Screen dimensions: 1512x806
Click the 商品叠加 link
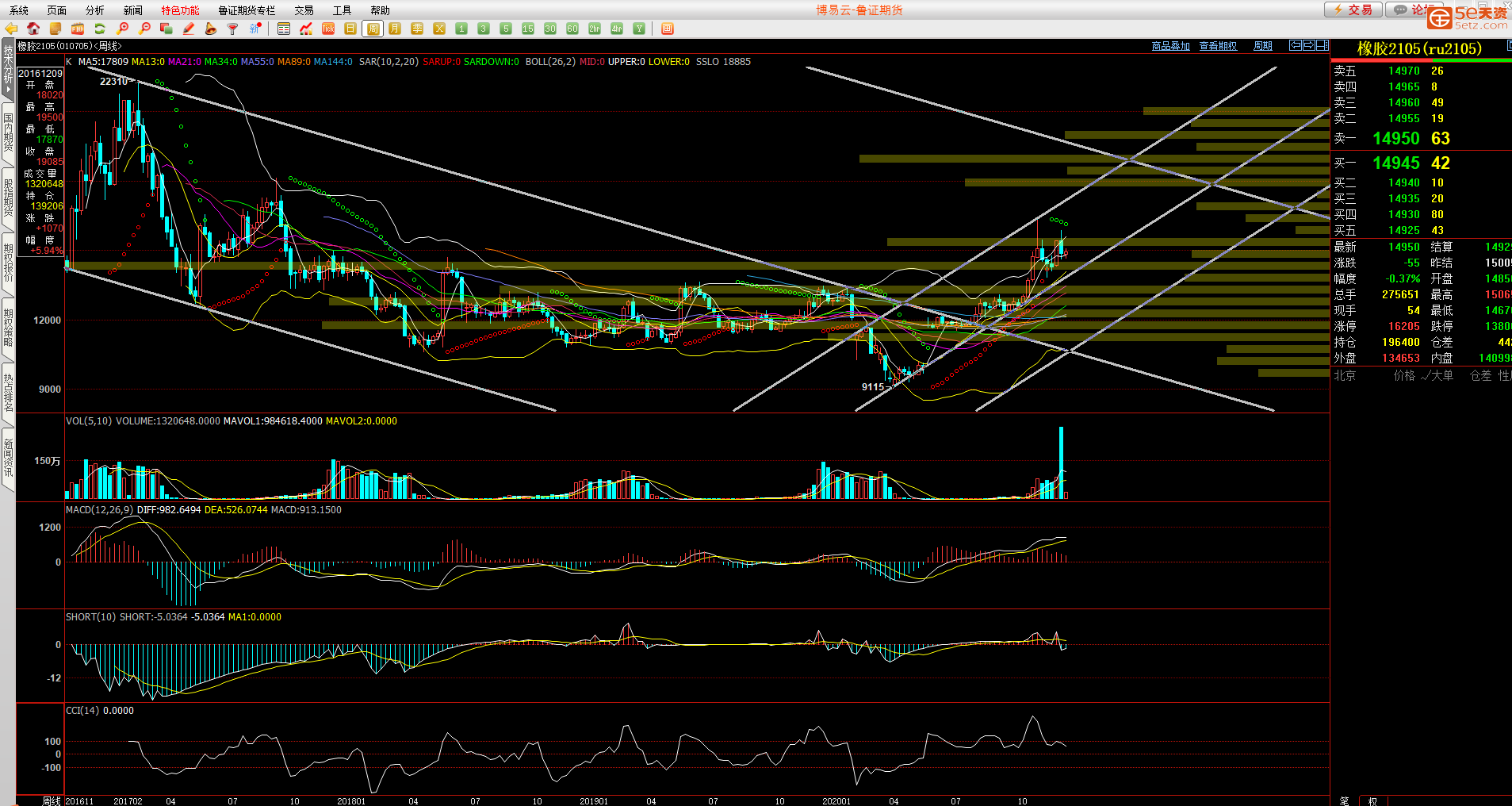click(1170, 46)
